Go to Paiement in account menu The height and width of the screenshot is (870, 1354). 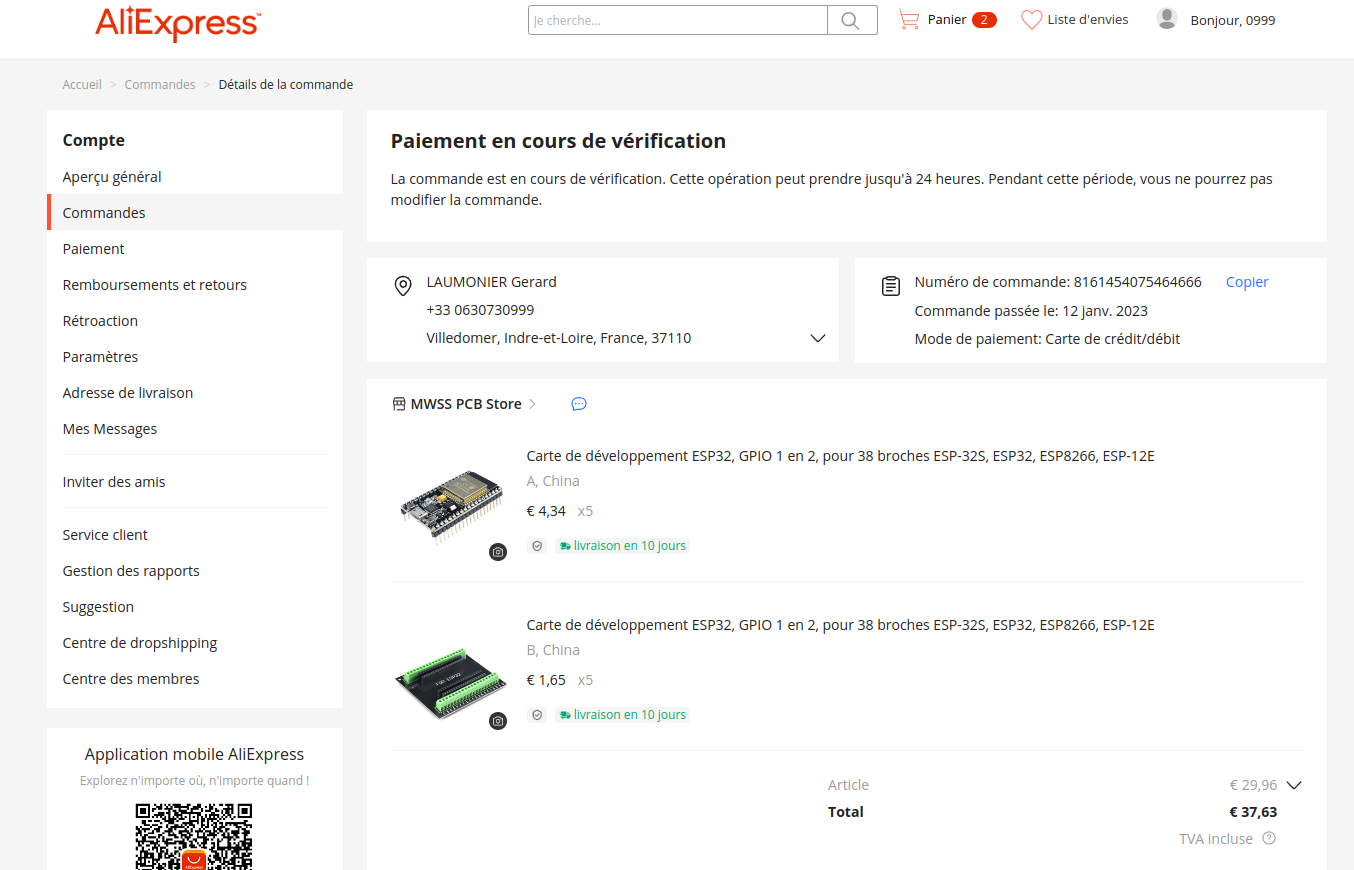(x=94, y=249)
